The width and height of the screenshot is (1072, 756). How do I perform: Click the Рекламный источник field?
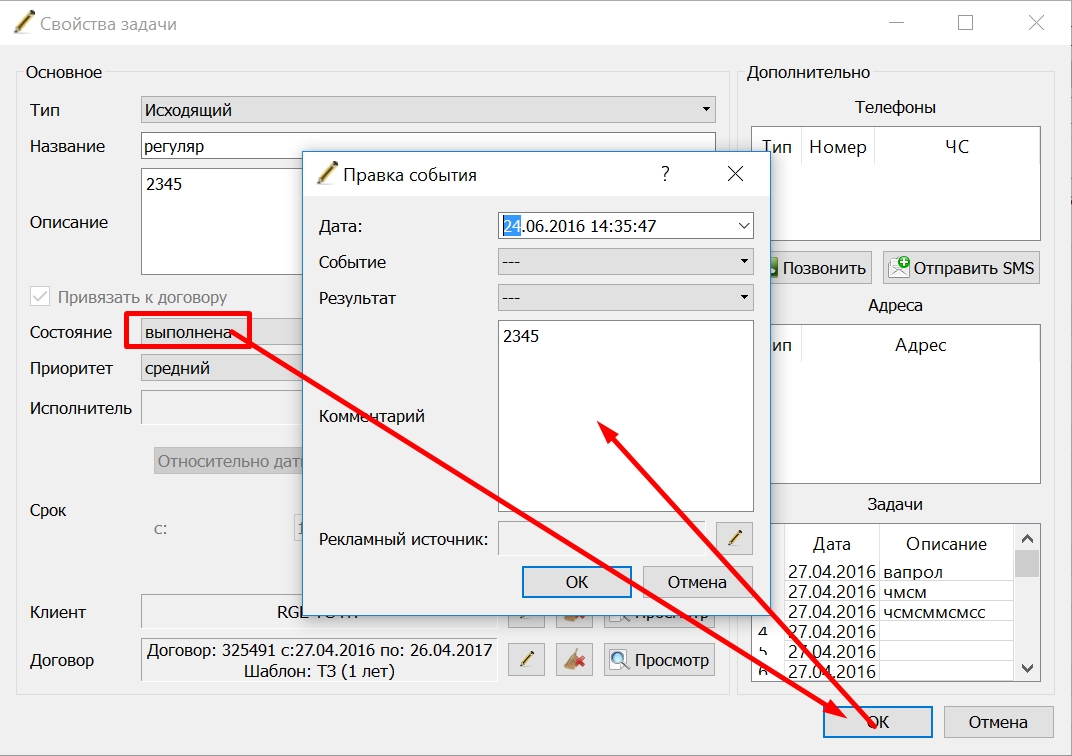[x=602, y=538]
